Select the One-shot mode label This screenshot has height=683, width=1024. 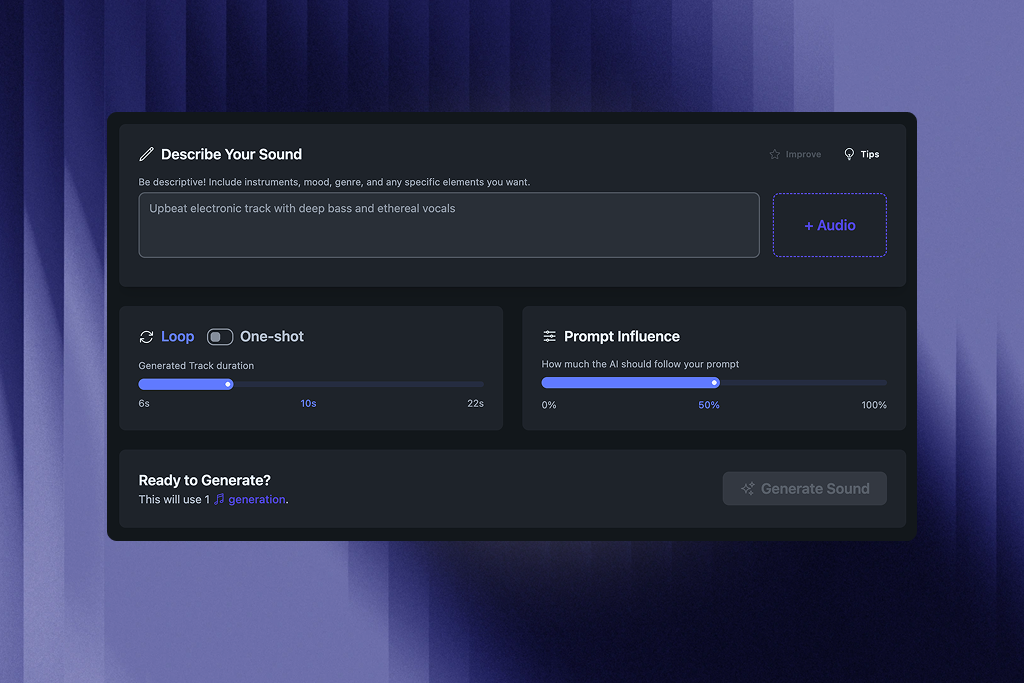click(x=272, y=337)
